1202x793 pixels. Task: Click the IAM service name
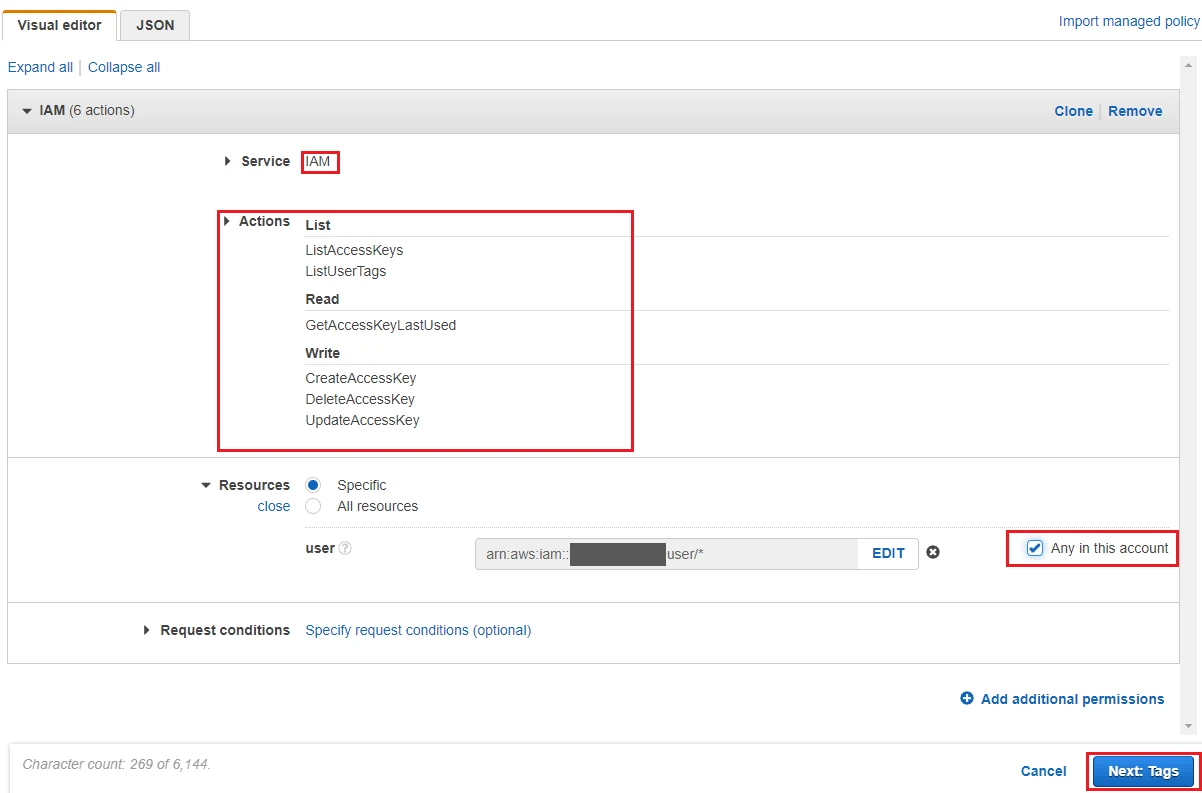point(318,161)
